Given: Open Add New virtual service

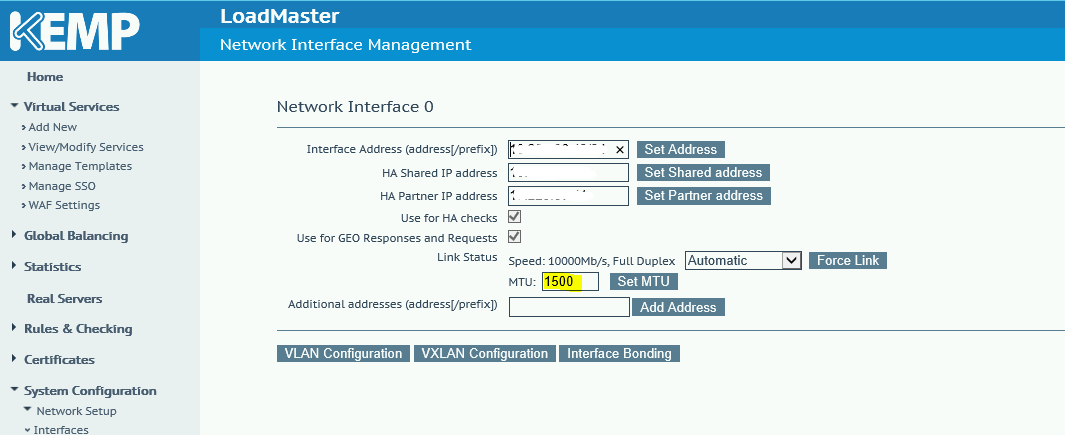Looking at the screenshot, I should [53, 127].
